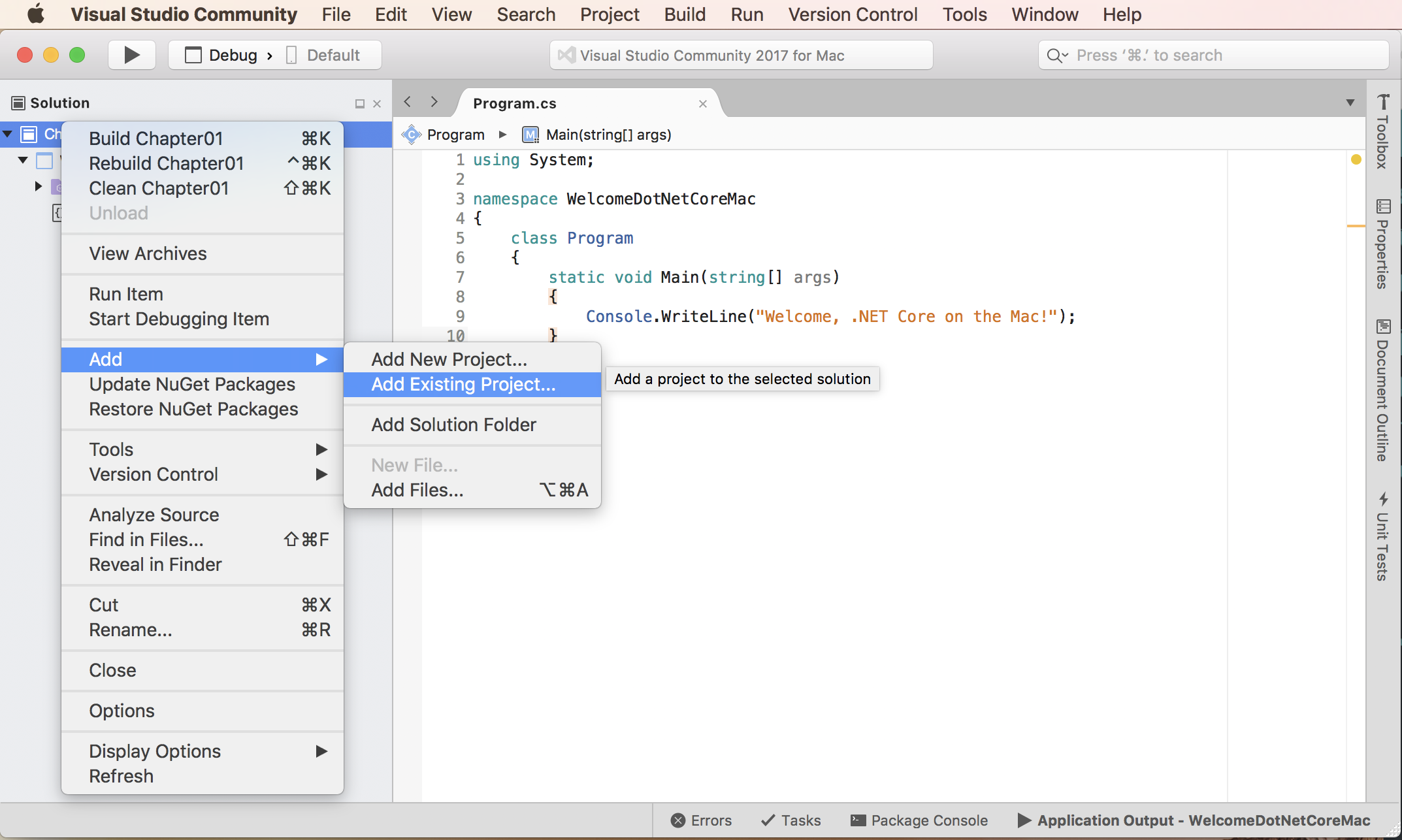Close the Solution pad
The height and width of the screenshot is (840, 1402).
(377, 104)
